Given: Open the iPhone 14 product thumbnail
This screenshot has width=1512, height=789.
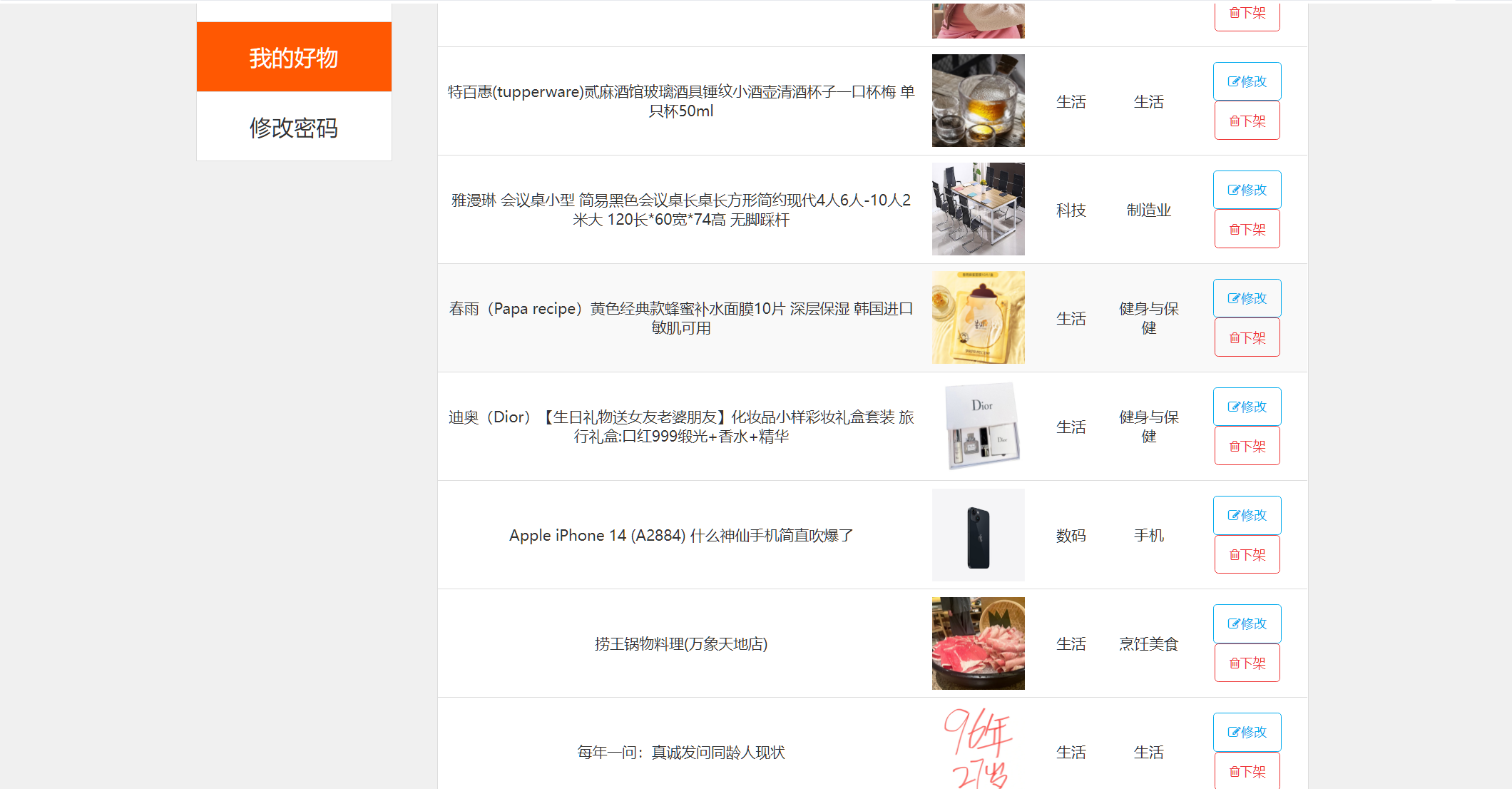Looking at the screenshot, I should point(979,535).
